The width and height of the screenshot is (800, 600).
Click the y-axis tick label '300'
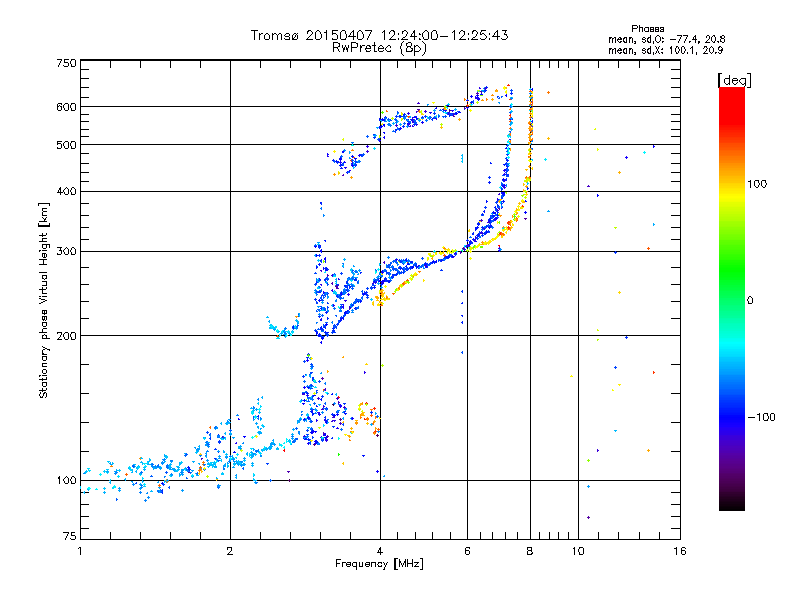(66, 252)
